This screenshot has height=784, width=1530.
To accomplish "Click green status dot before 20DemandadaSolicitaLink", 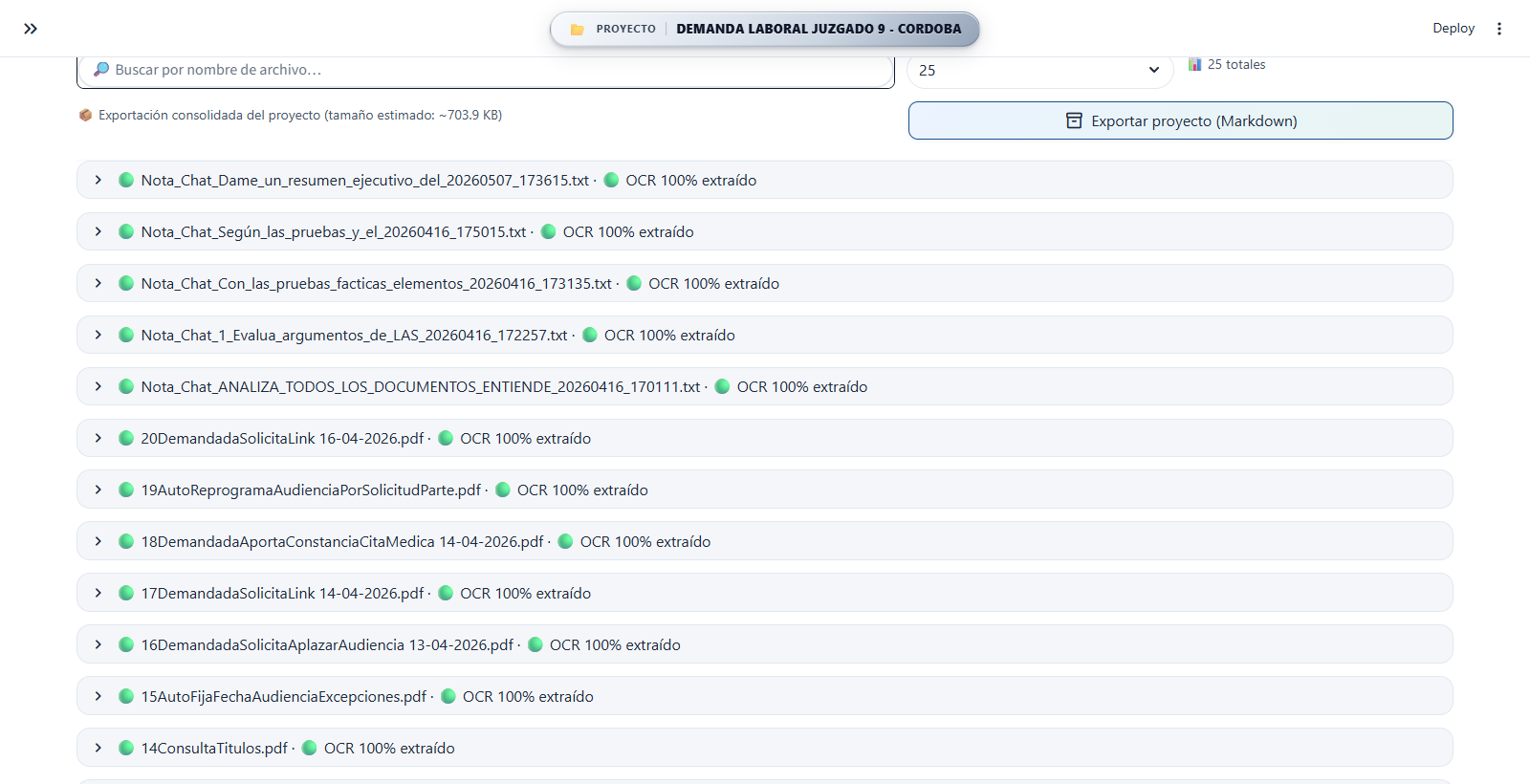I will pos(126,438).
